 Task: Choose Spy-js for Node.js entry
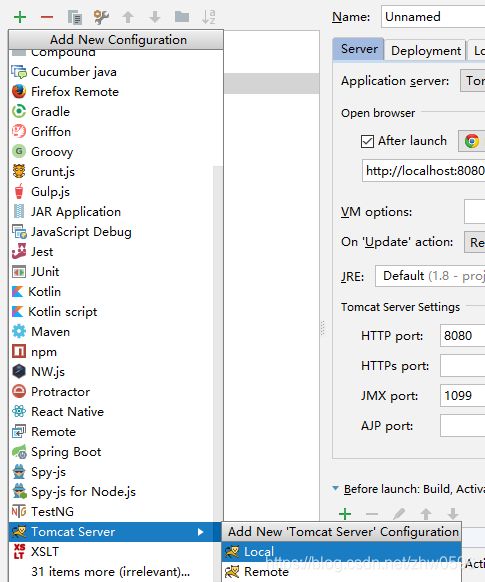pyautogui.click(x=111, y=492)
